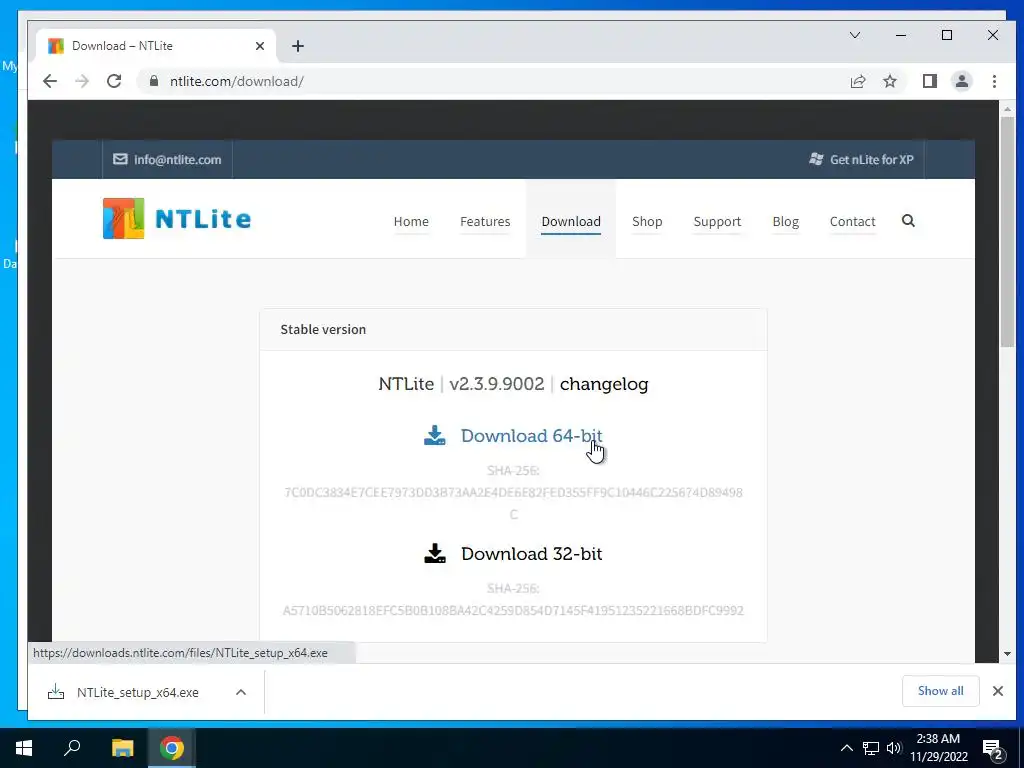Click the disabled forward navigation arrow
This screenshot has height=768, width=1024.
coord(82,81)
